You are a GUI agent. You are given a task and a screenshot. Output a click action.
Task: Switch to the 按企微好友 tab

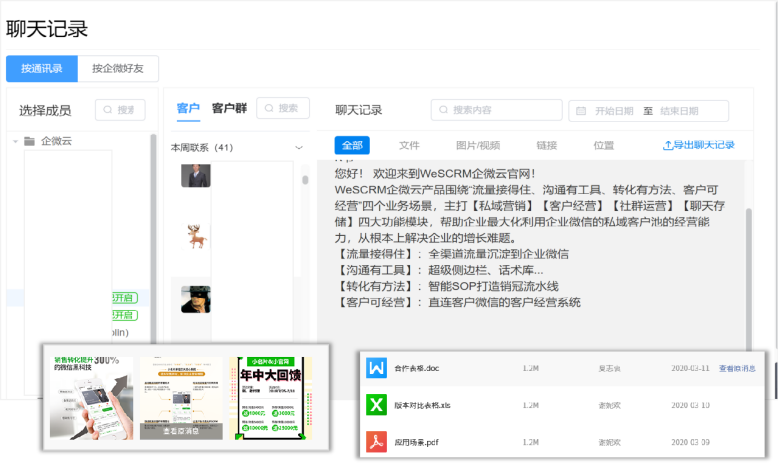coord(118,69)
